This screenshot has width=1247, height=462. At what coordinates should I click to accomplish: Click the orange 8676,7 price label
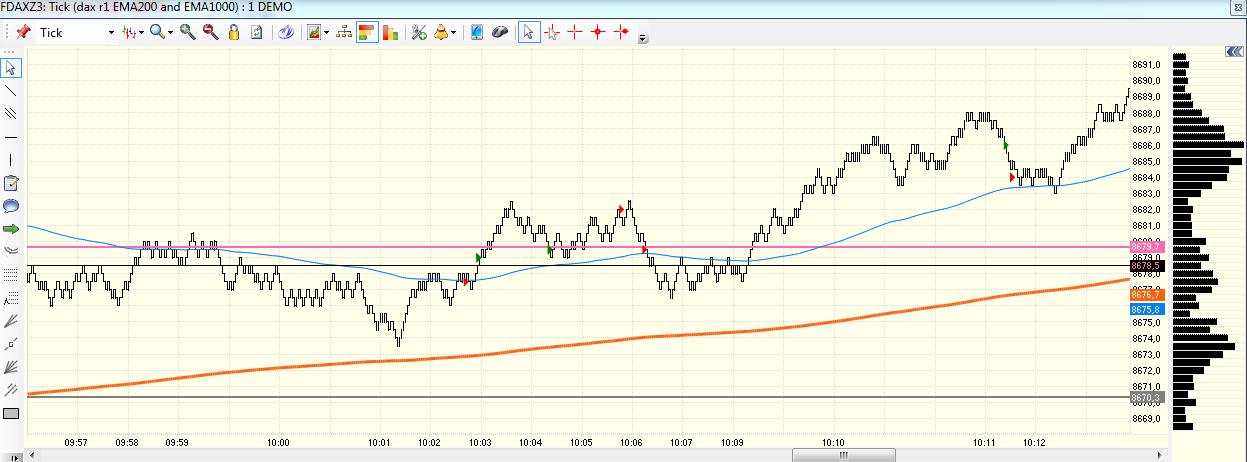(1146, 295)
